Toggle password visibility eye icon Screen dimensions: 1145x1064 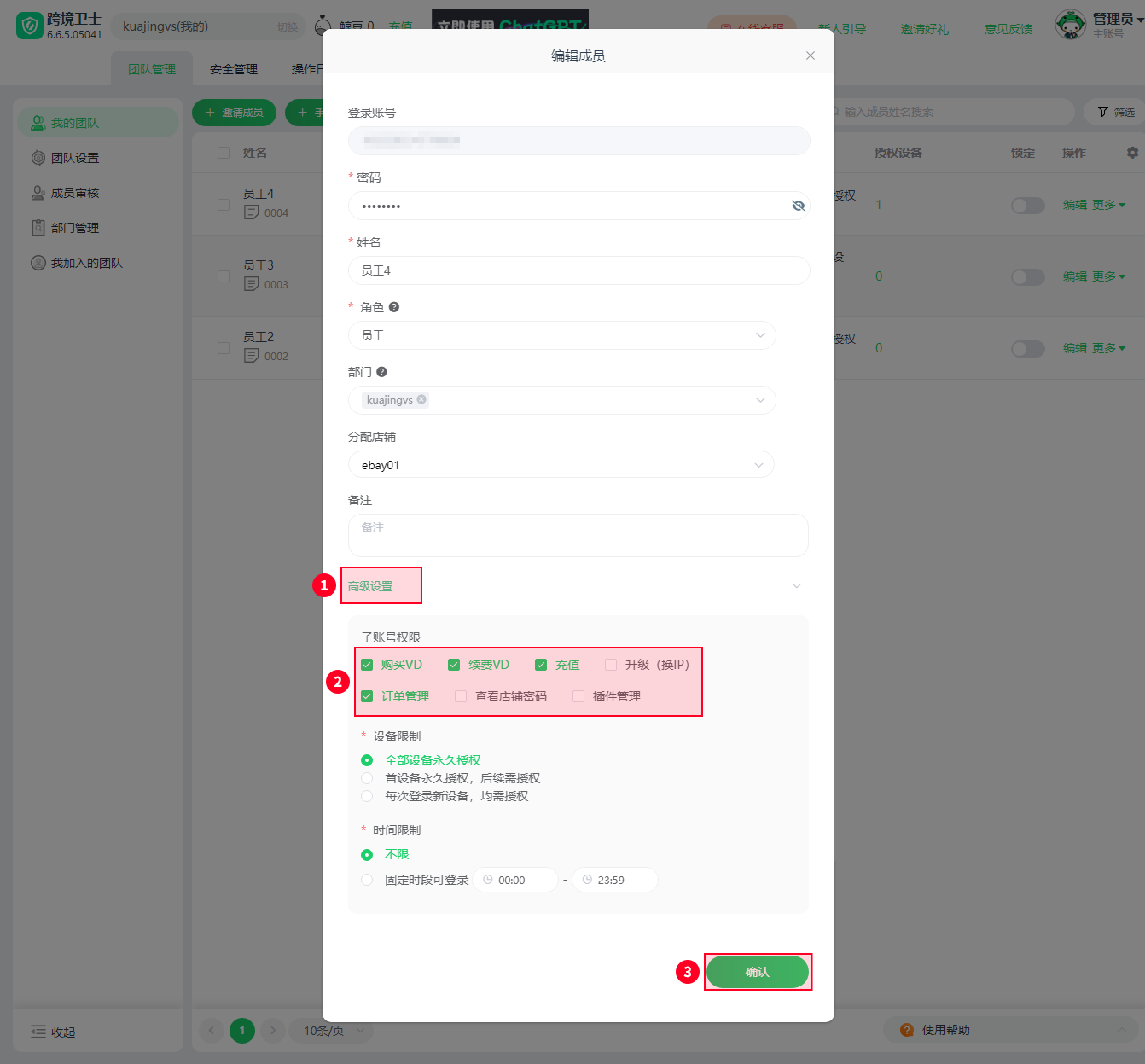pos(798,206)
